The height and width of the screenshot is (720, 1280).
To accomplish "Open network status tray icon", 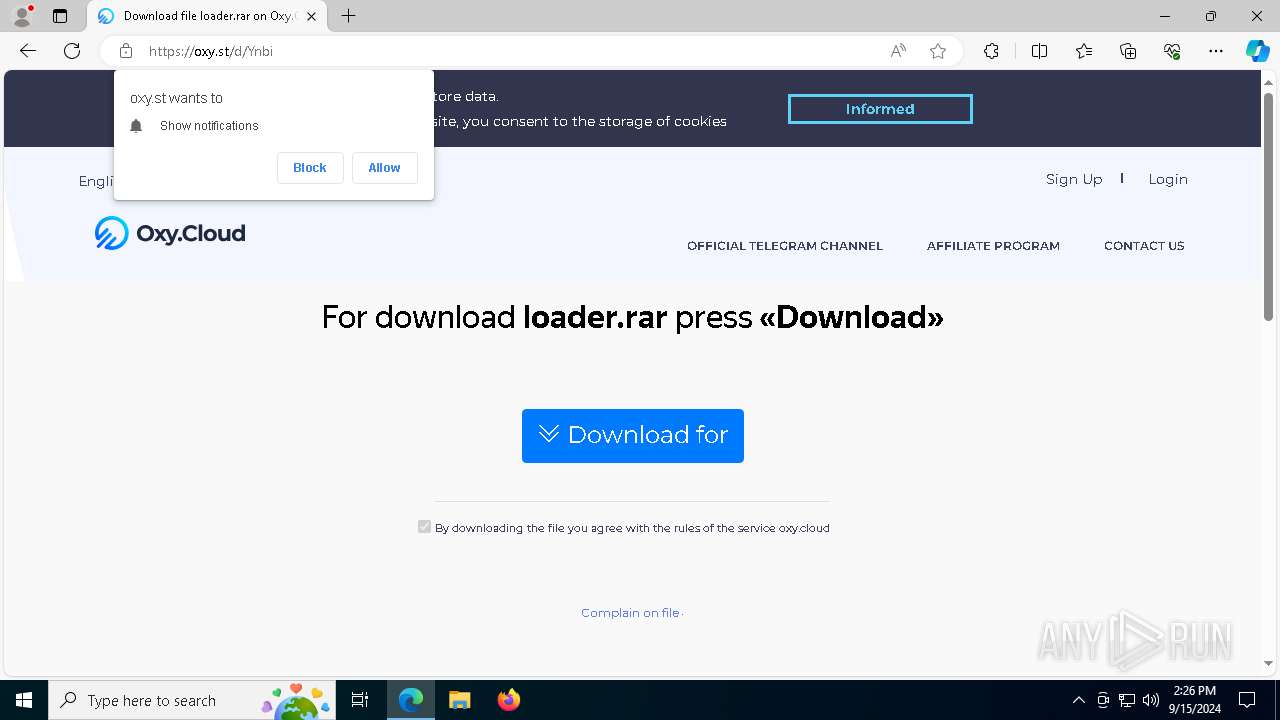I will pyautogui.click(x=1127, y=700).
